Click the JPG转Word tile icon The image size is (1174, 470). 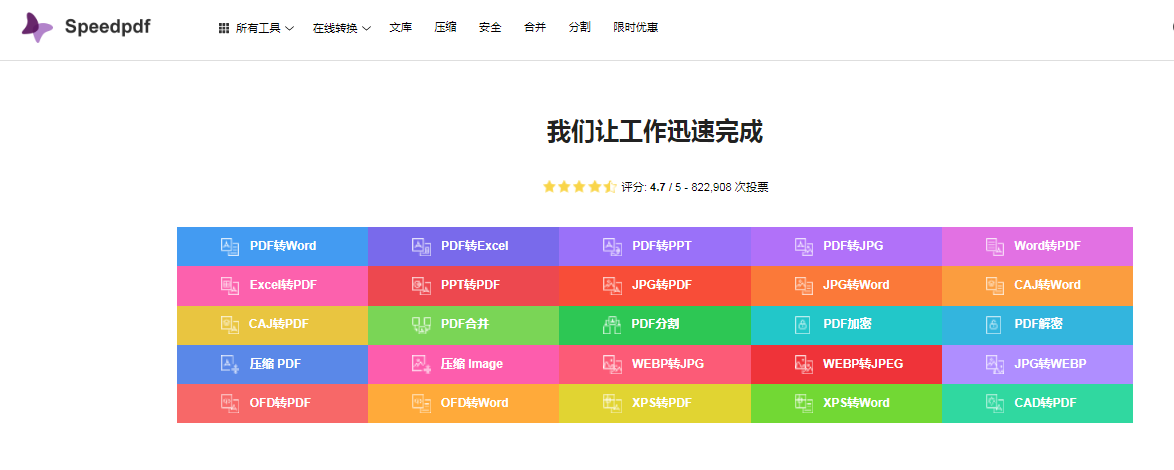pyautogui.click(x=804, y=285)
